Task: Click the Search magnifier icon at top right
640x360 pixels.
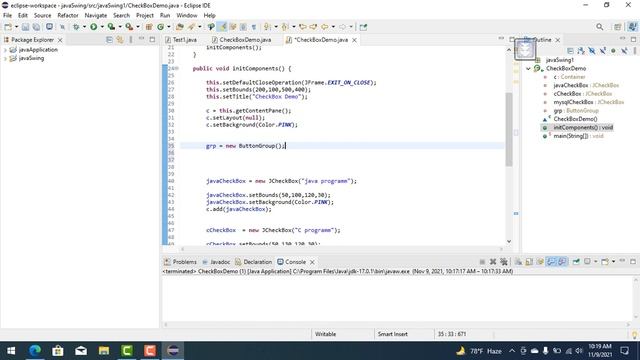Action: click(600, 27)
